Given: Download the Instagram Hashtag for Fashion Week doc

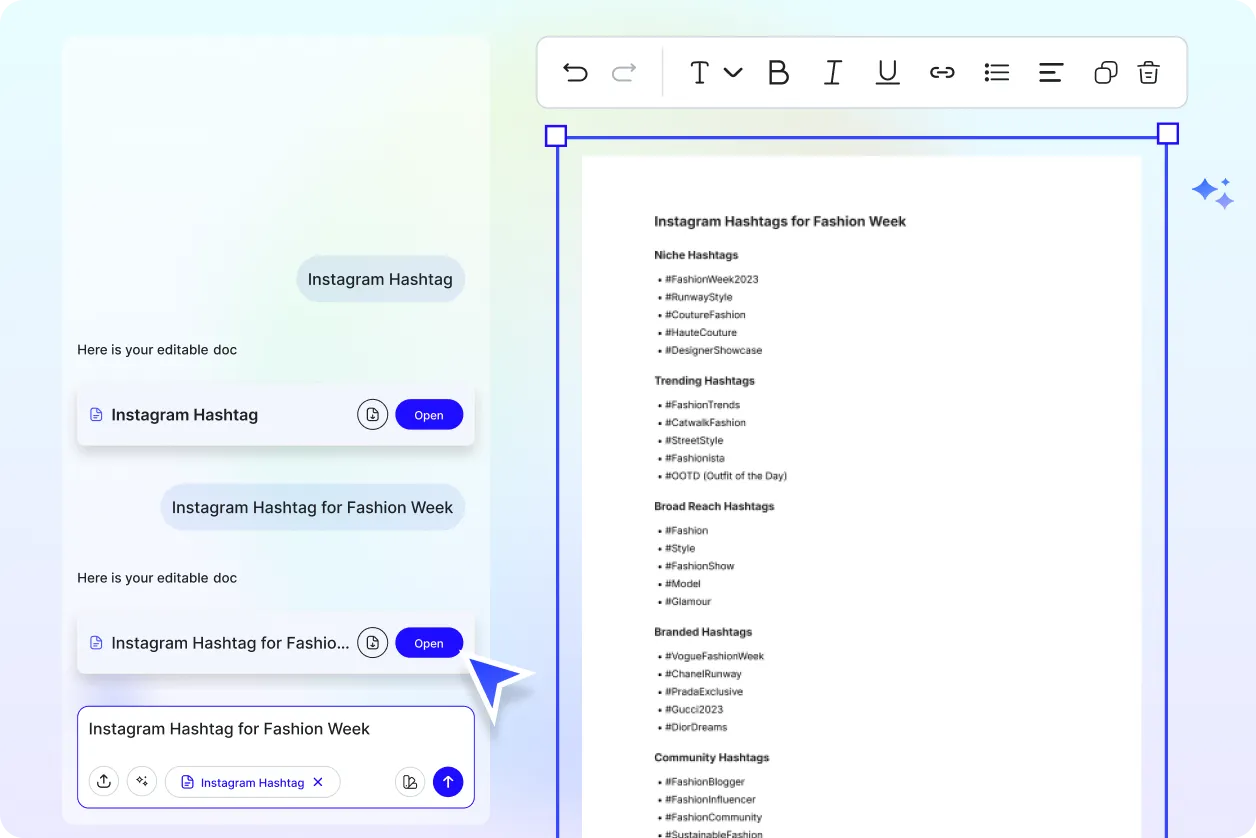Looking at the screenshot, I should pos(372,643).
